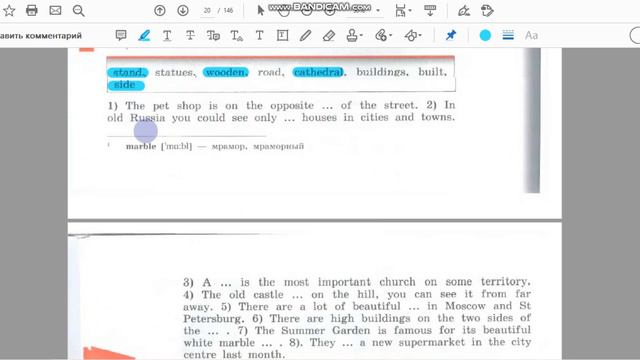
Task: Open the line thickness settings
Action: [x=508, y=36]
